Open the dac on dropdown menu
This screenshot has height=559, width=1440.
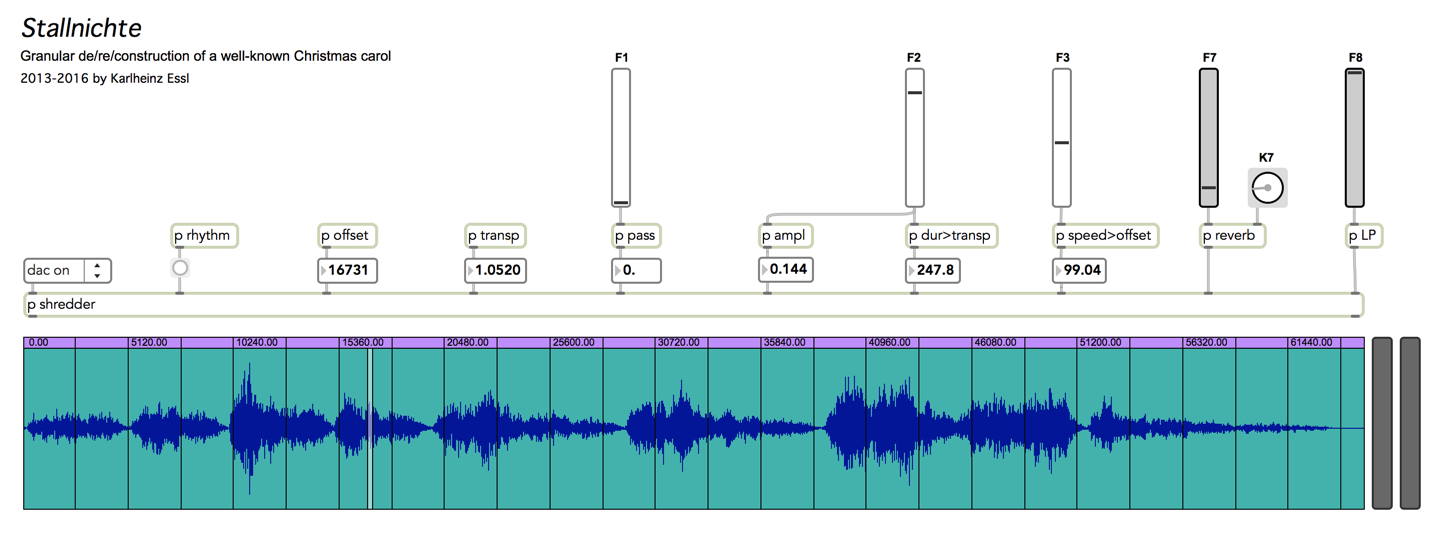coord(67,271)
